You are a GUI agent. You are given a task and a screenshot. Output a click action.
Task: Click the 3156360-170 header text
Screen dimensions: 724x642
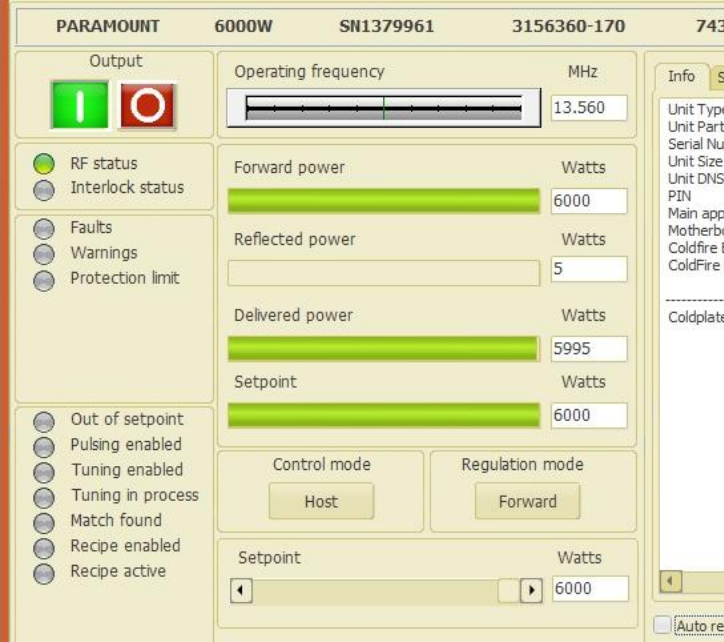(568, 26)
